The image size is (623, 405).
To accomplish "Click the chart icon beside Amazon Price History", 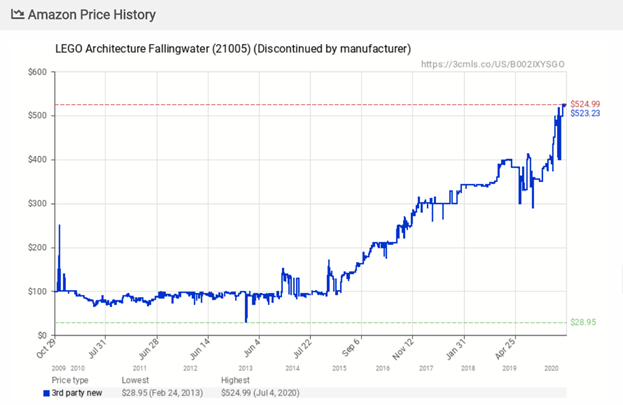I will click(x=18, y=17).
